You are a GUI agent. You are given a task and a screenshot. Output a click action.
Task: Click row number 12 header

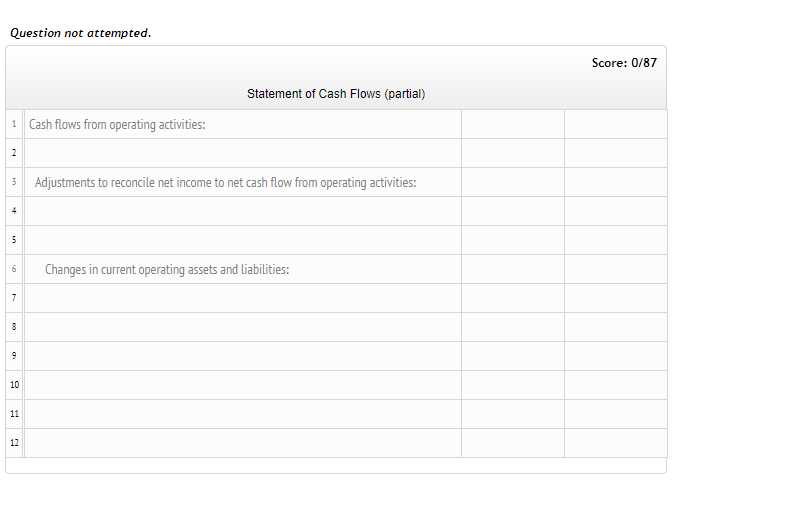tap(14, 443)
